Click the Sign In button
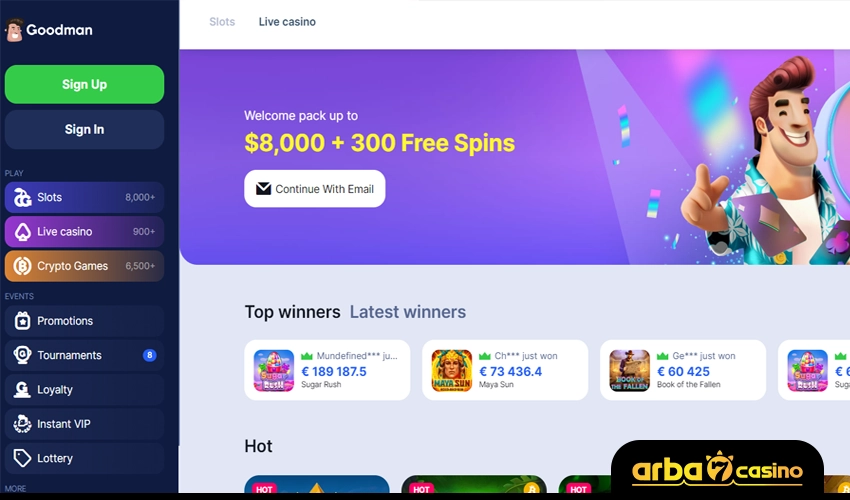This screenshot has height=500, width=850. pos(85,130)
